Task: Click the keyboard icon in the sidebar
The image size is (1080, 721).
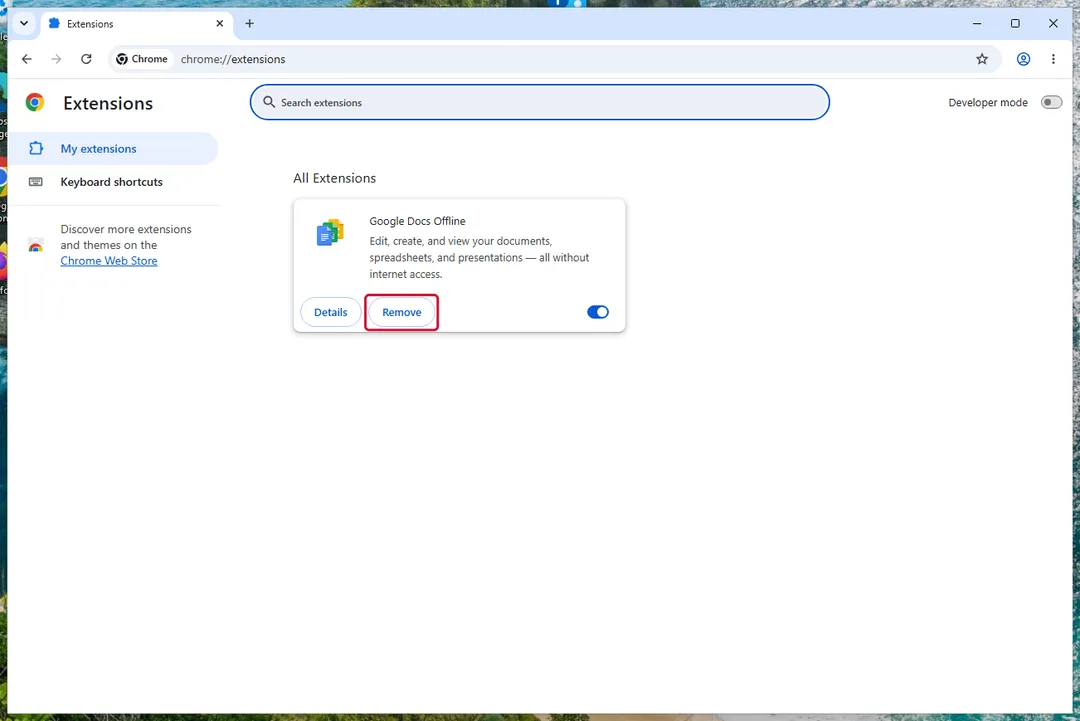Action: click(36, 182)
